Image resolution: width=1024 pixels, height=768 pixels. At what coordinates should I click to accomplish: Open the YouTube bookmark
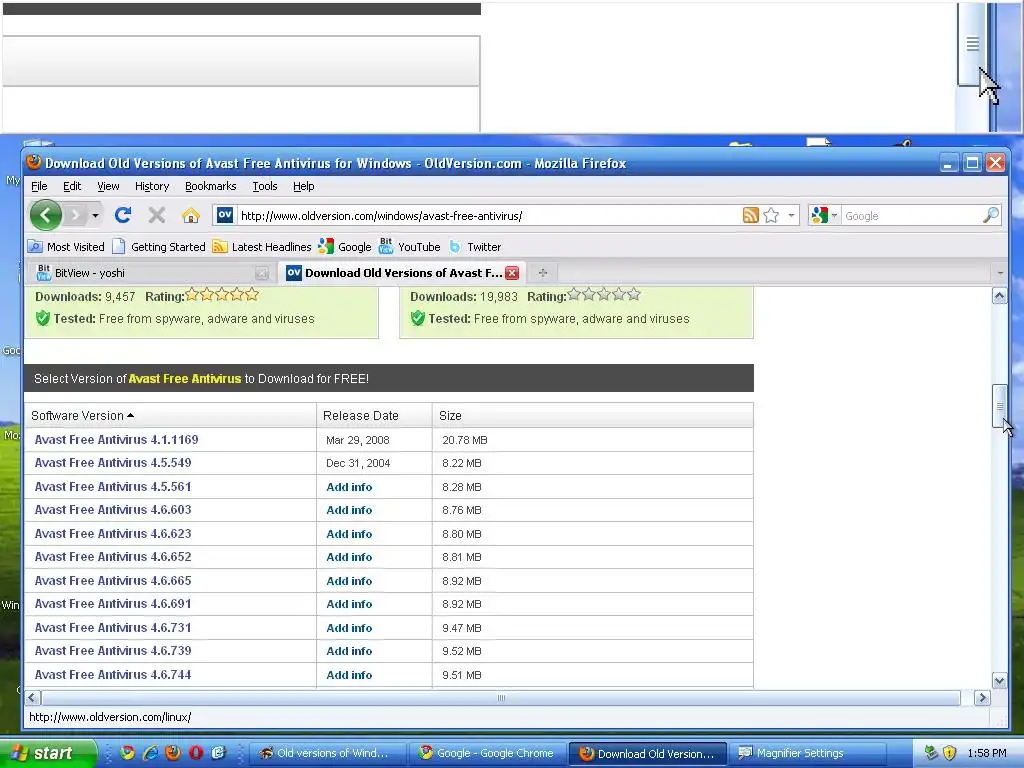click(409, 247)
